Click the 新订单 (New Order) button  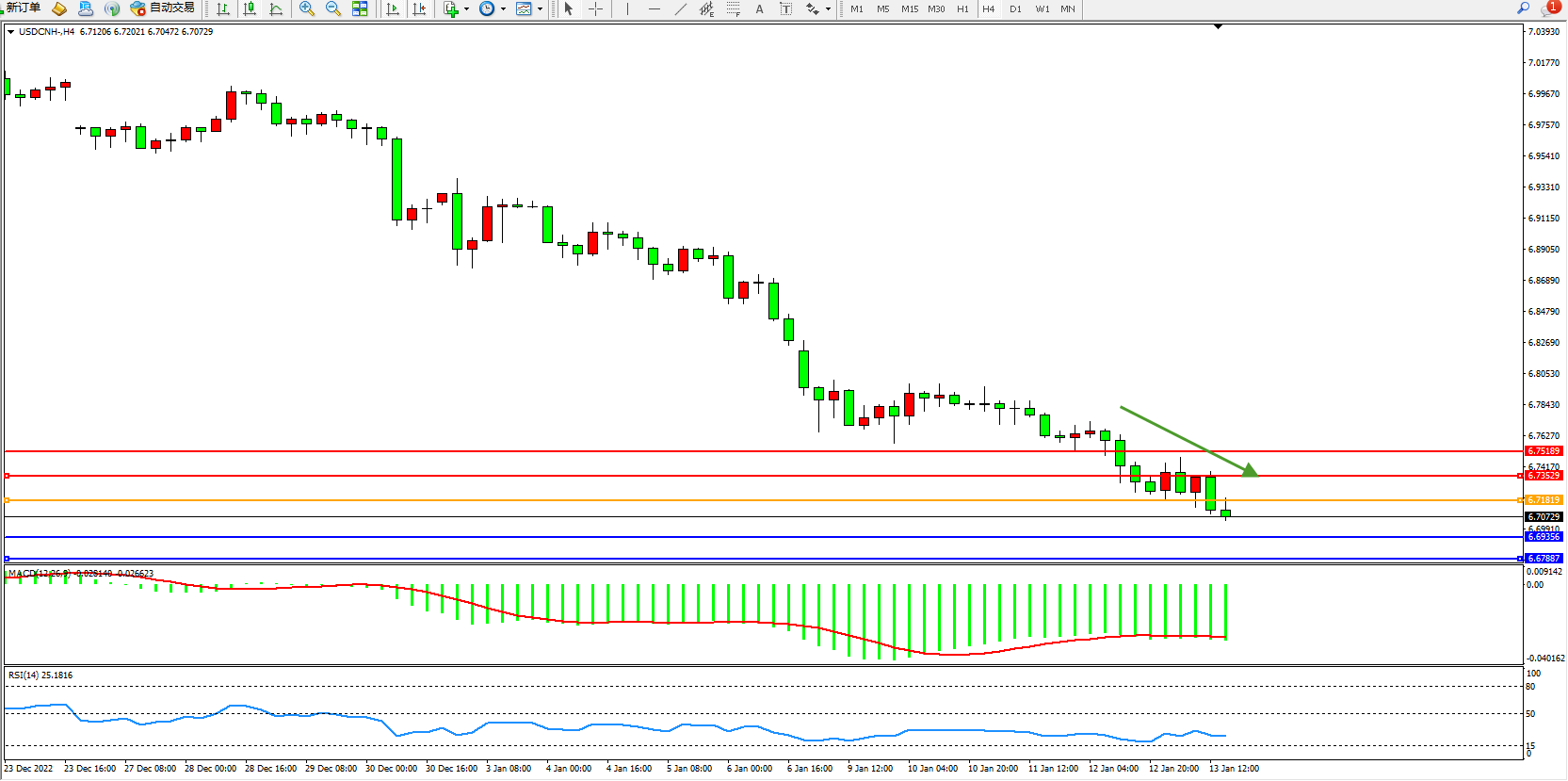point(23,8)
